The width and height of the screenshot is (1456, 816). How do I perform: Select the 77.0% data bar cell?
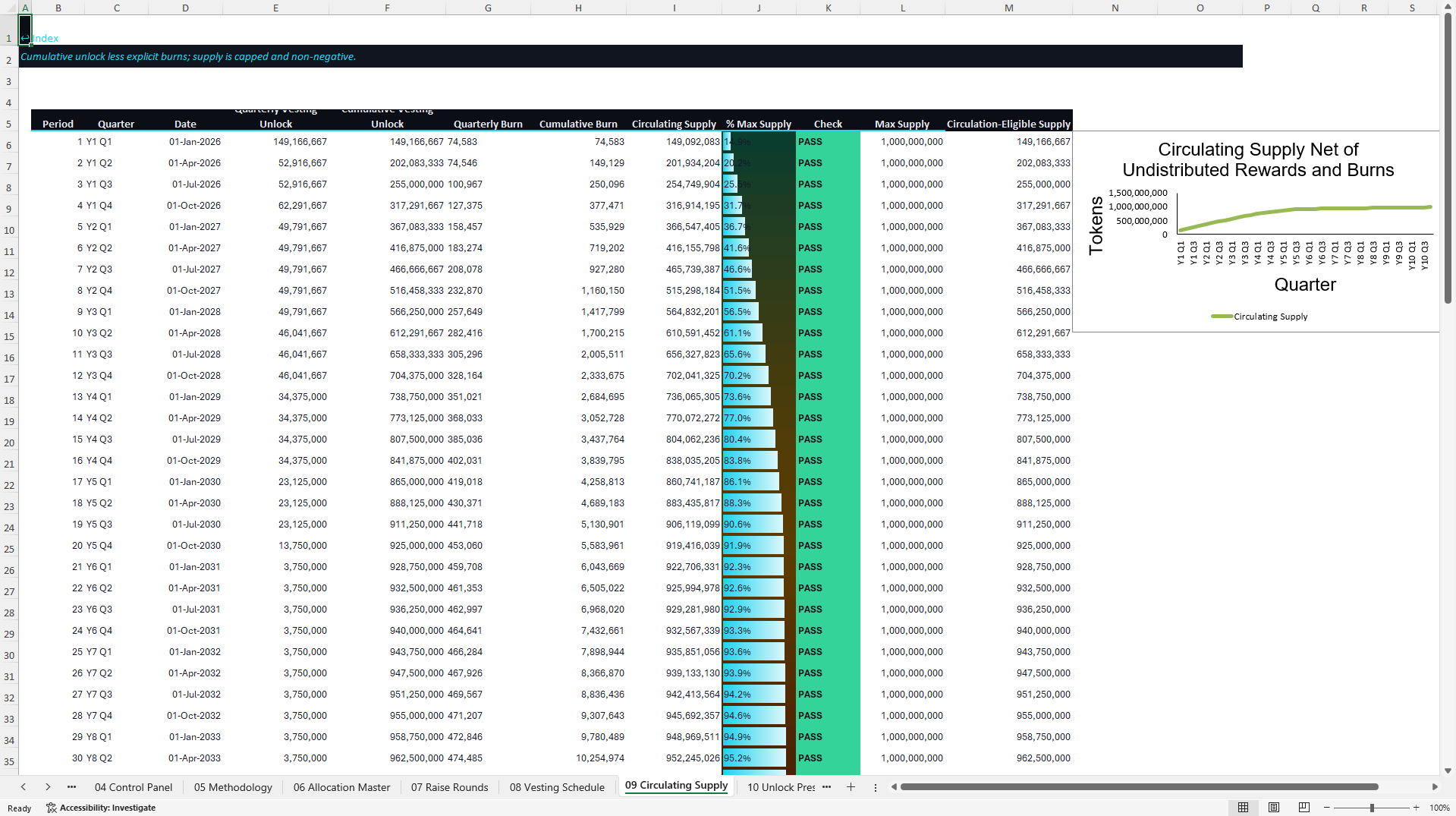pyautogui.click(x=759, y=418)
